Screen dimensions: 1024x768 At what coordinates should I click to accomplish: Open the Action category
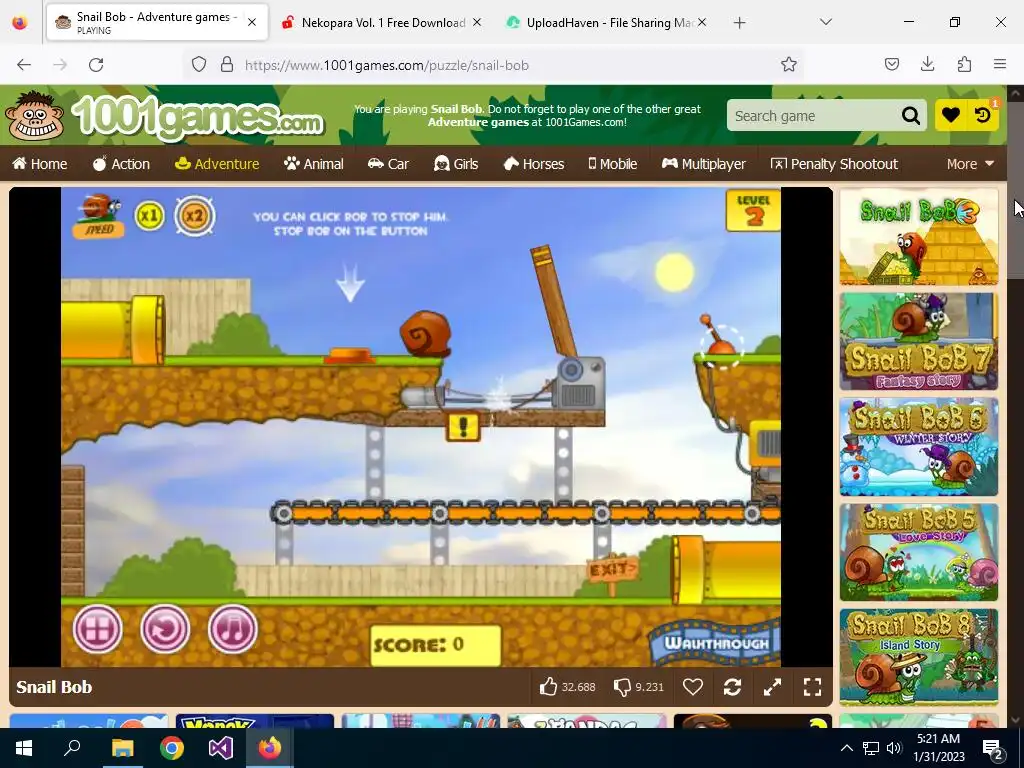[x=121, y=164]
